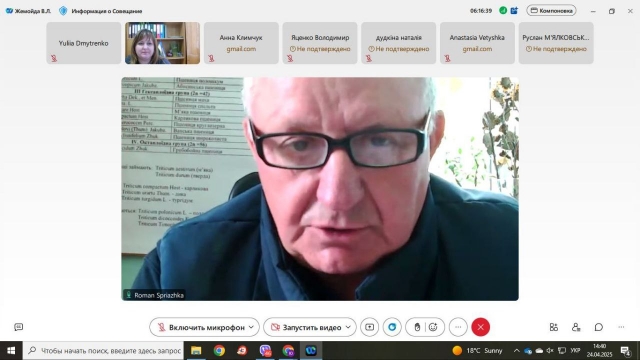Click Webex logo next to Жмойда В.Л.
Screen dimensions: 640x360
tap(9, 11)
